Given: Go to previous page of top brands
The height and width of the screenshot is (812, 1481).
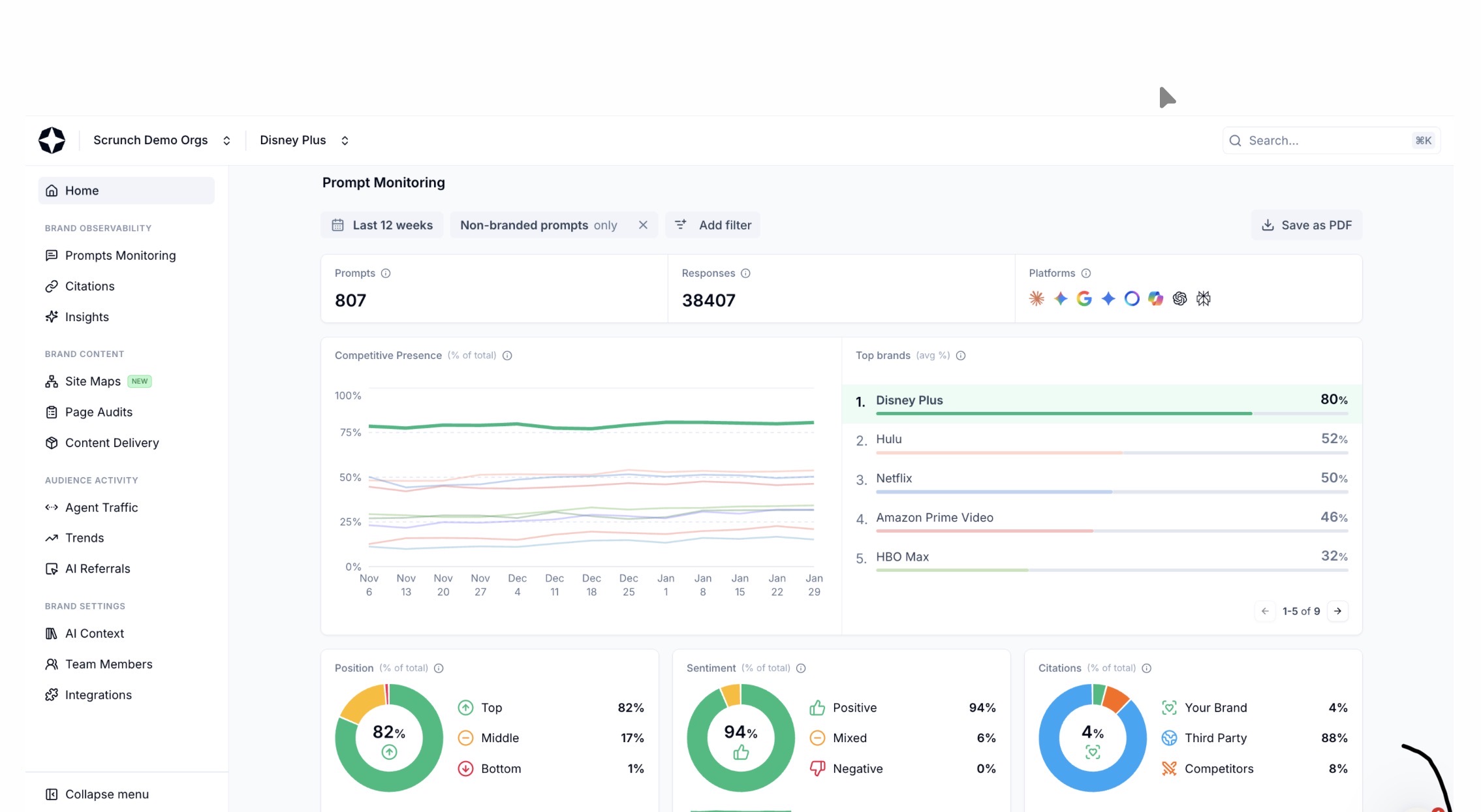Looking at the screenshot, I should click(1265, 611).
